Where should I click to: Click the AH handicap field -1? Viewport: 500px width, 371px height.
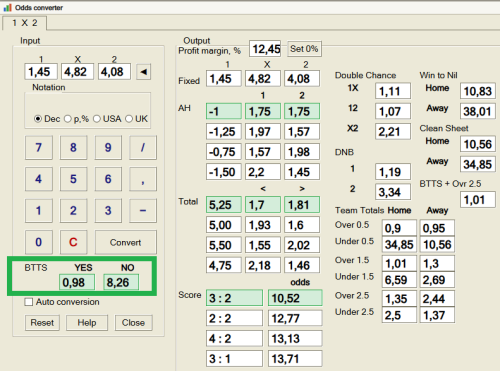(x=224, y=111)
